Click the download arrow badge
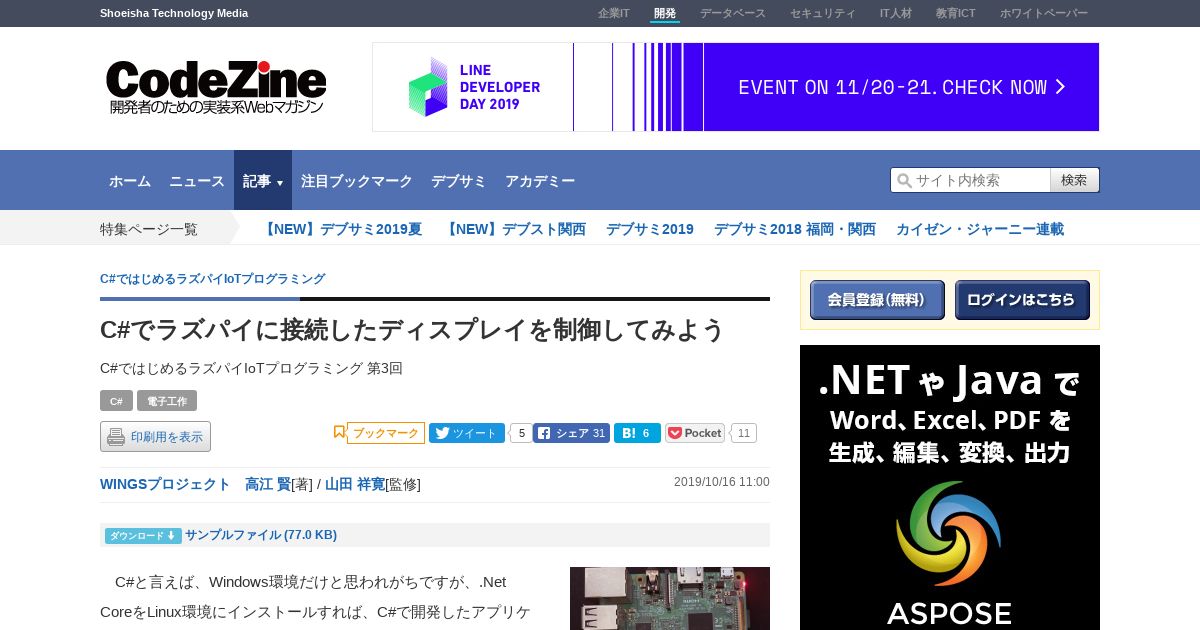The height and width of the screenshot is (630, 1200). tap(142, 536)
